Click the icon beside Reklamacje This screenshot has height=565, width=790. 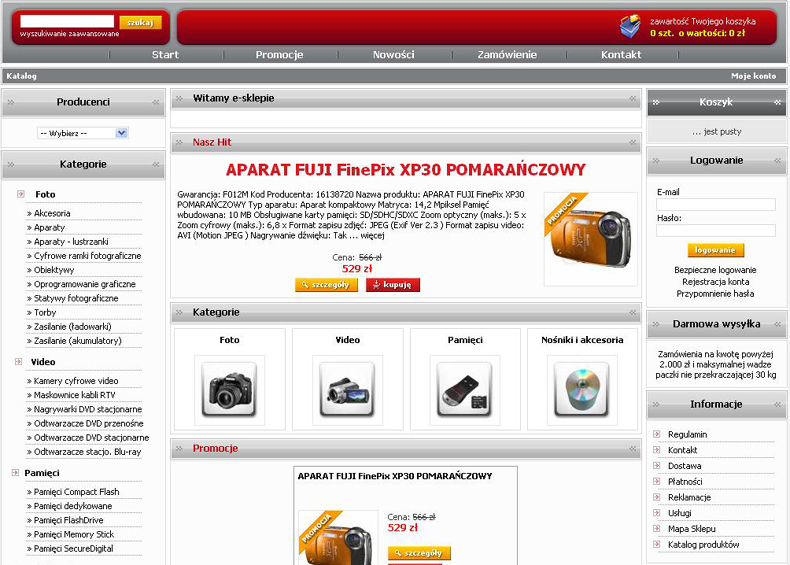point(656,497)
